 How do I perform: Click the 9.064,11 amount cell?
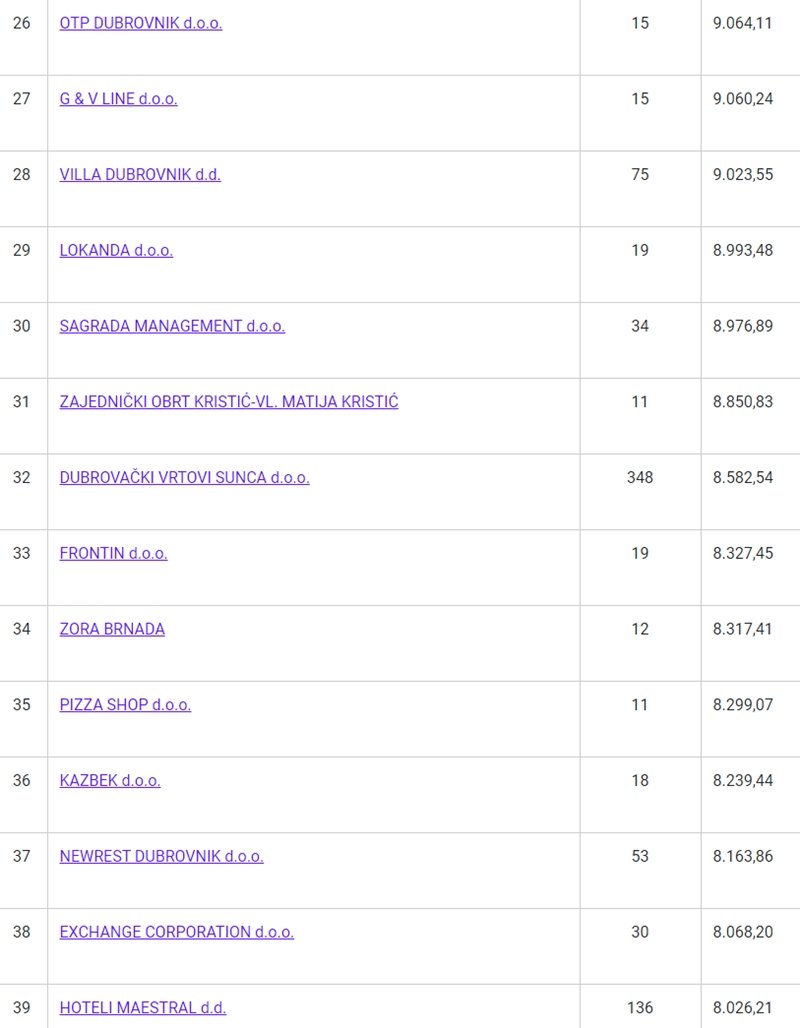(x=742, y=23)
